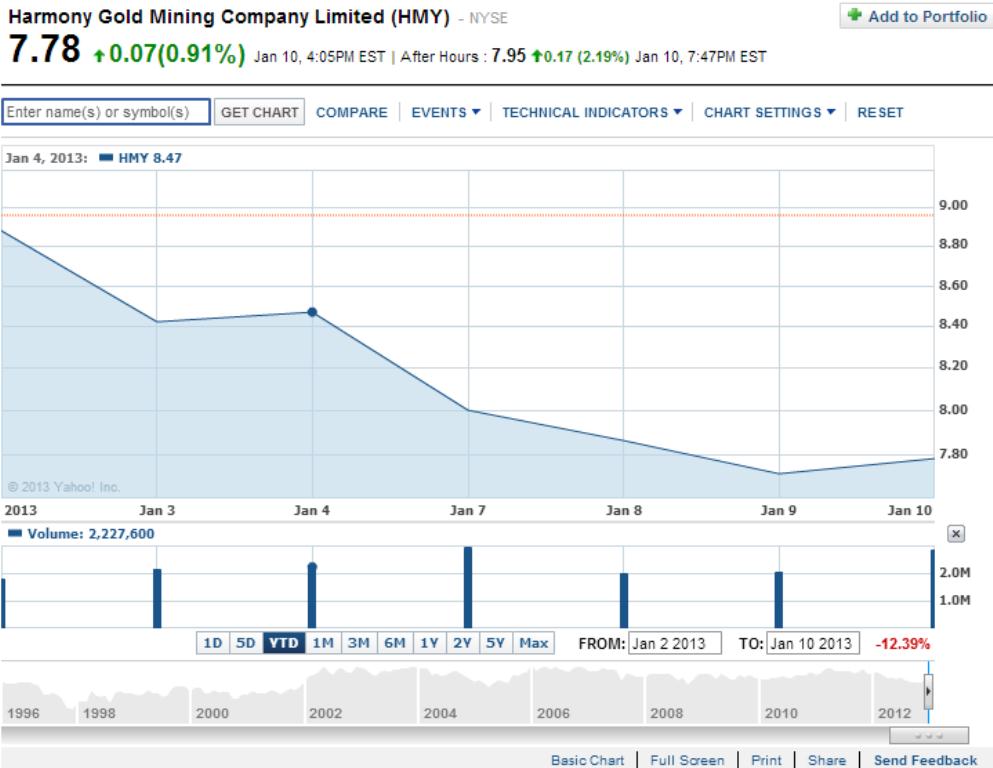993x768 pixels.
Task: Click the after hours price 7.95
Action: pyautogui.click(x=509, y=56)
